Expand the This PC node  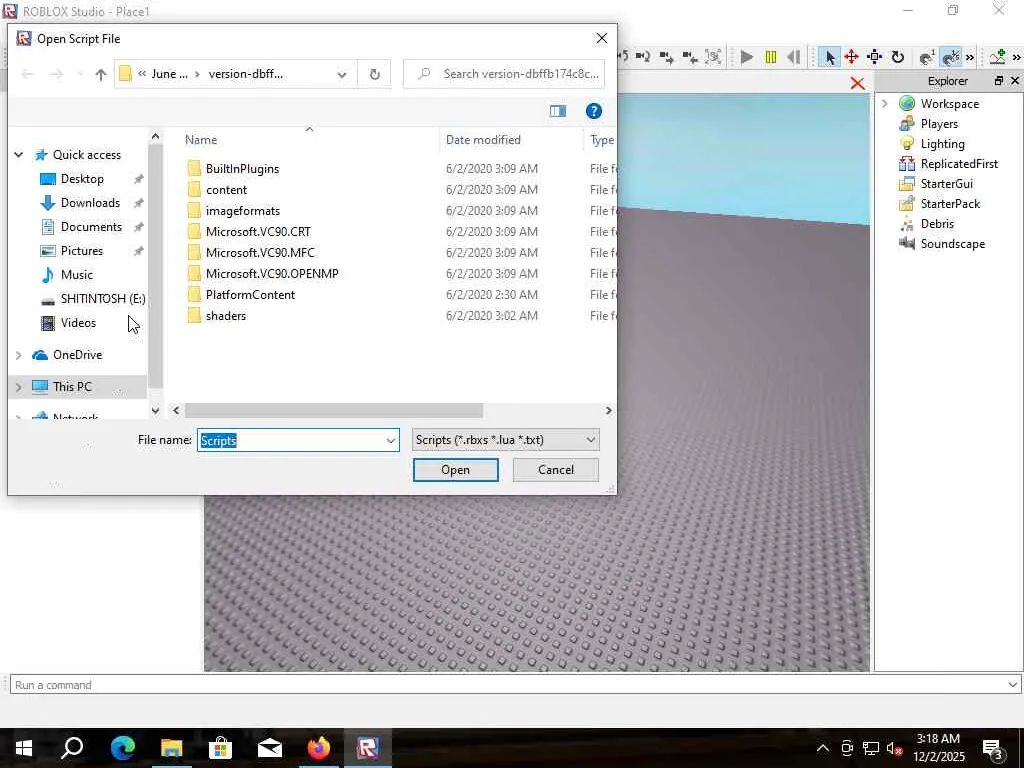point(18,387)
